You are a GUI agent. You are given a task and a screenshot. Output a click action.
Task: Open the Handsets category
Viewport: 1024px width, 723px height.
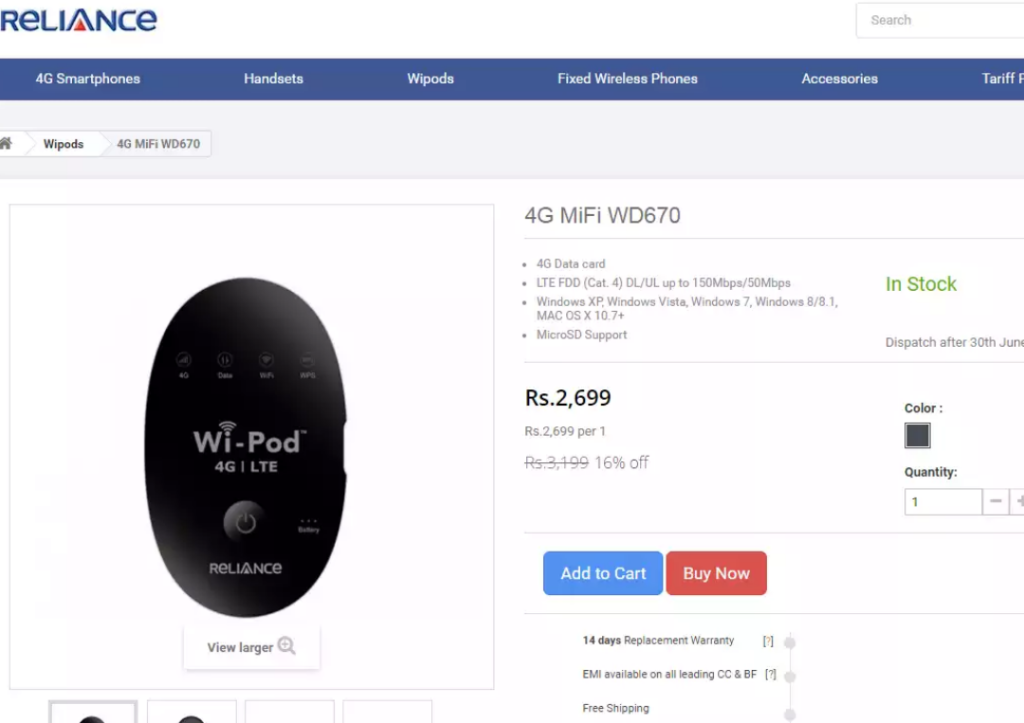point(273,78)
